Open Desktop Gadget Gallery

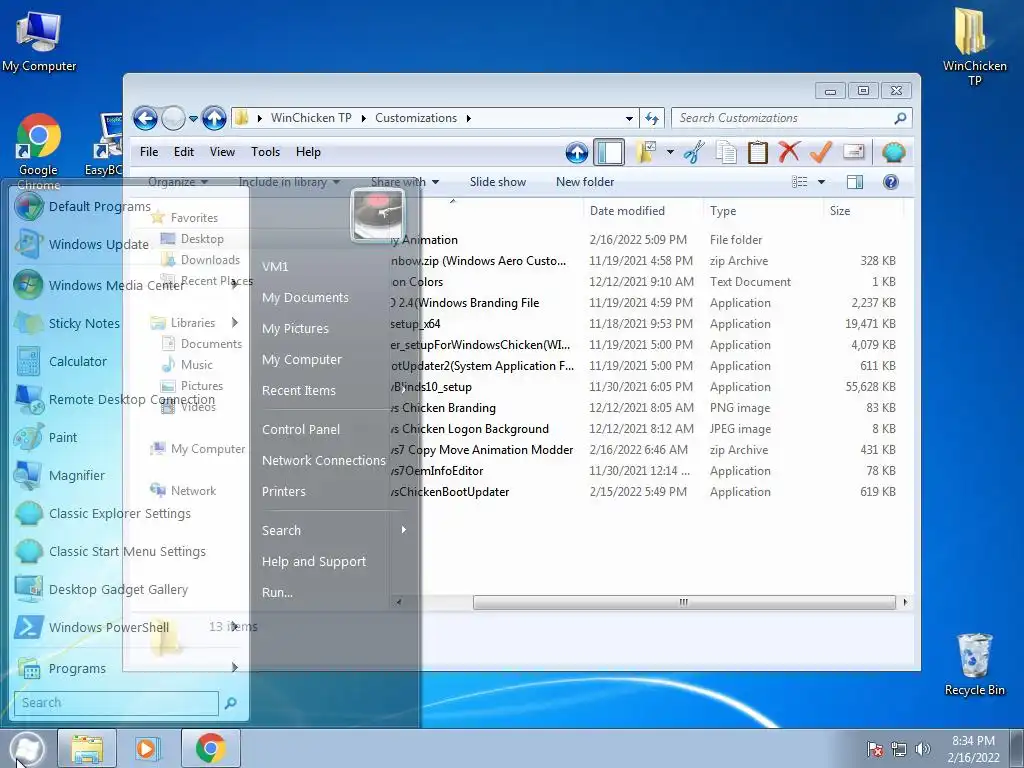coord(128,590)
